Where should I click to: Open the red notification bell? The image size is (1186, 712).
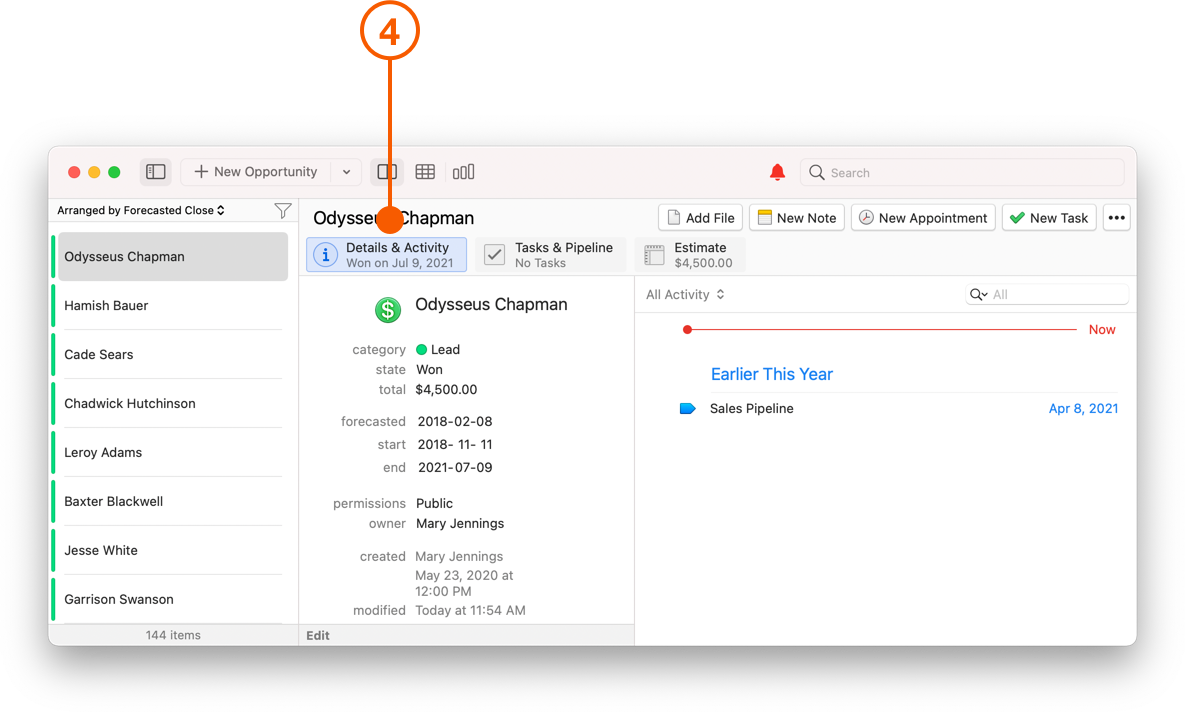tap(777, 172)
